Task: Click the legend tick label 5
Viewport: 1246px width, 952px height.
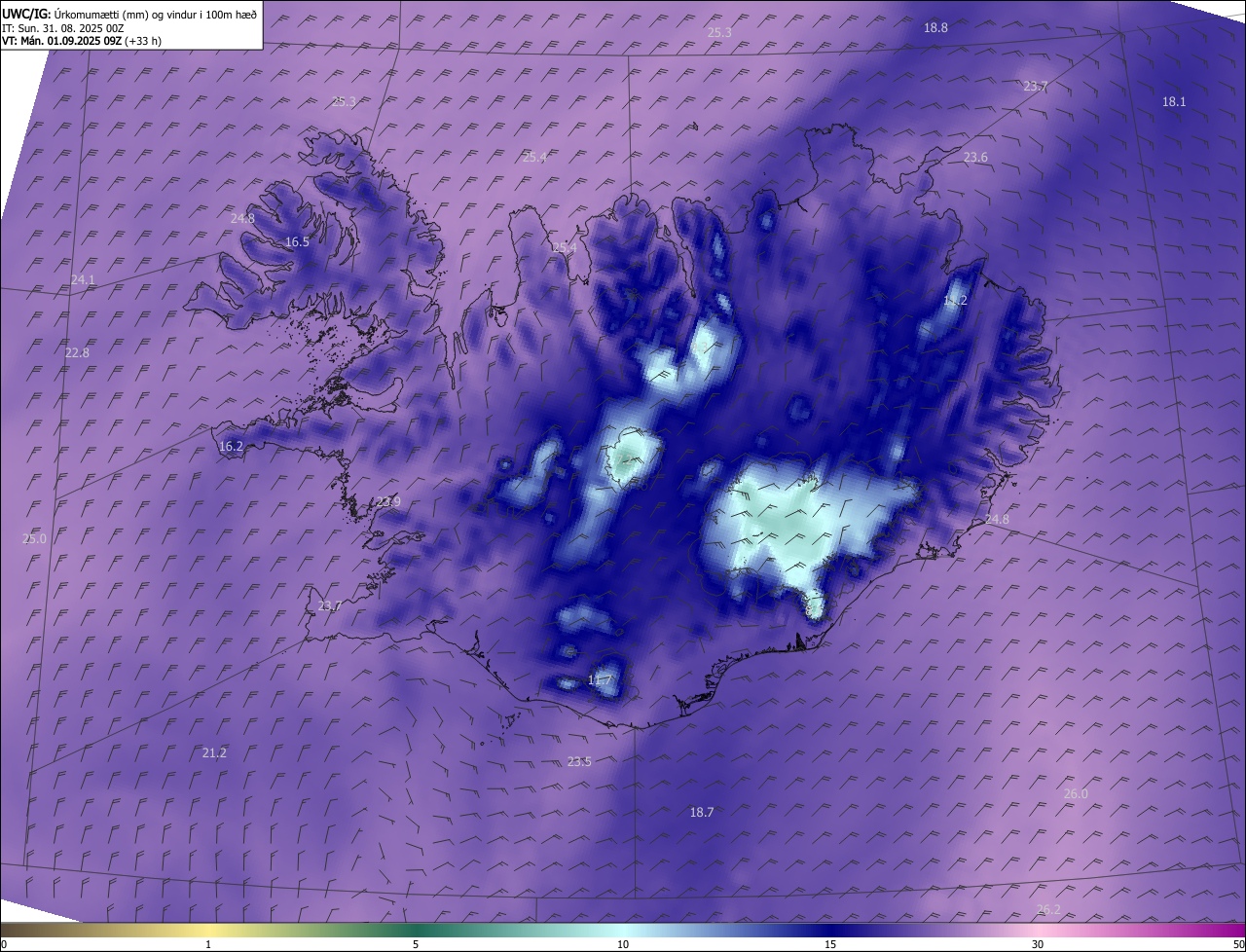Action: pyautogui.click(x=416, y=944)
